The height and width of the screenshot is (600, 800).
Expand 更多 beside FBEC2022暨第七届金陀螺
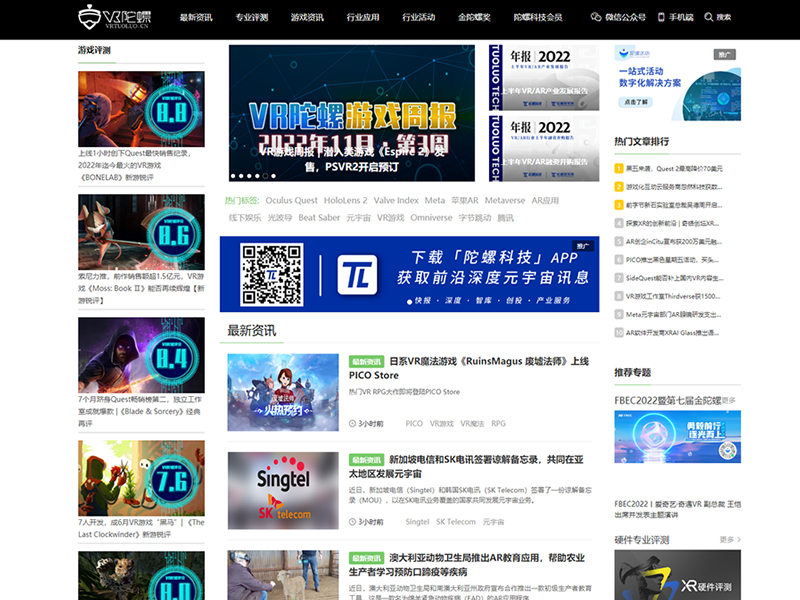[x=729, y=401]
